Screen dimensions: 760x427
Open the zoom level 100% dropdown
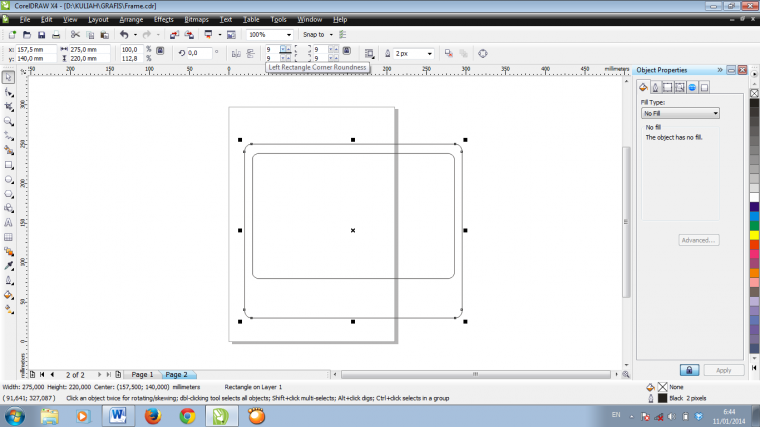pos(289,35)
